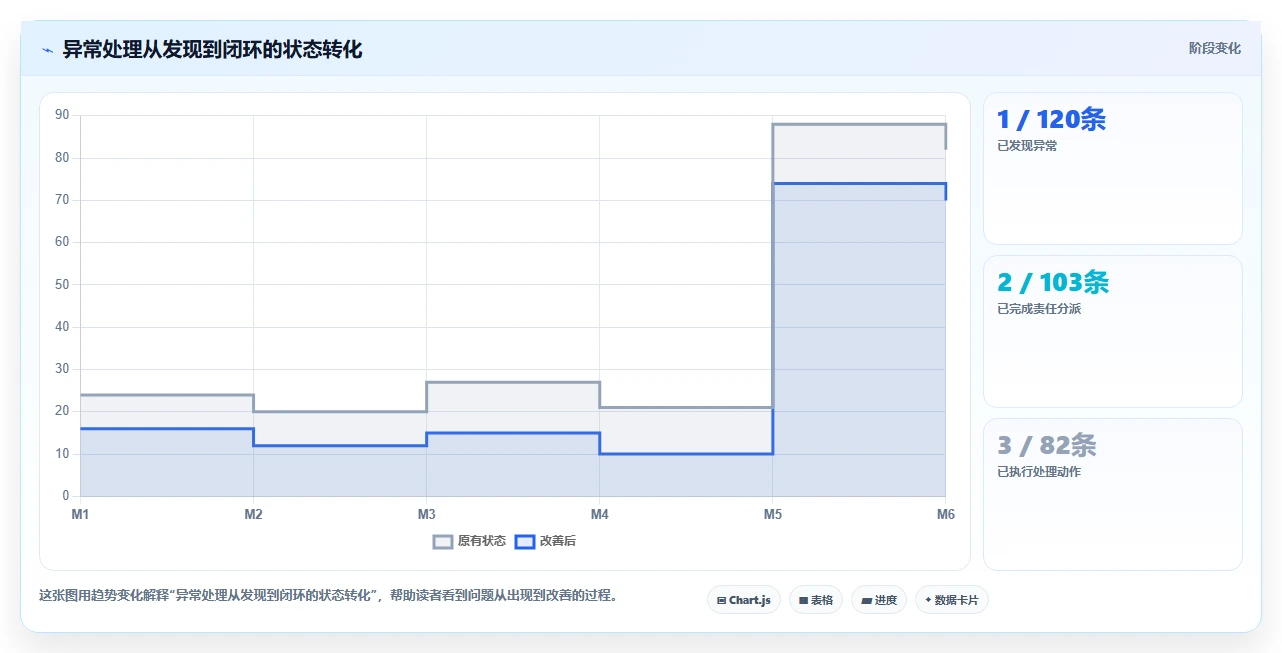Click the 阶段变化 label in header

[x=1215, y=48]
